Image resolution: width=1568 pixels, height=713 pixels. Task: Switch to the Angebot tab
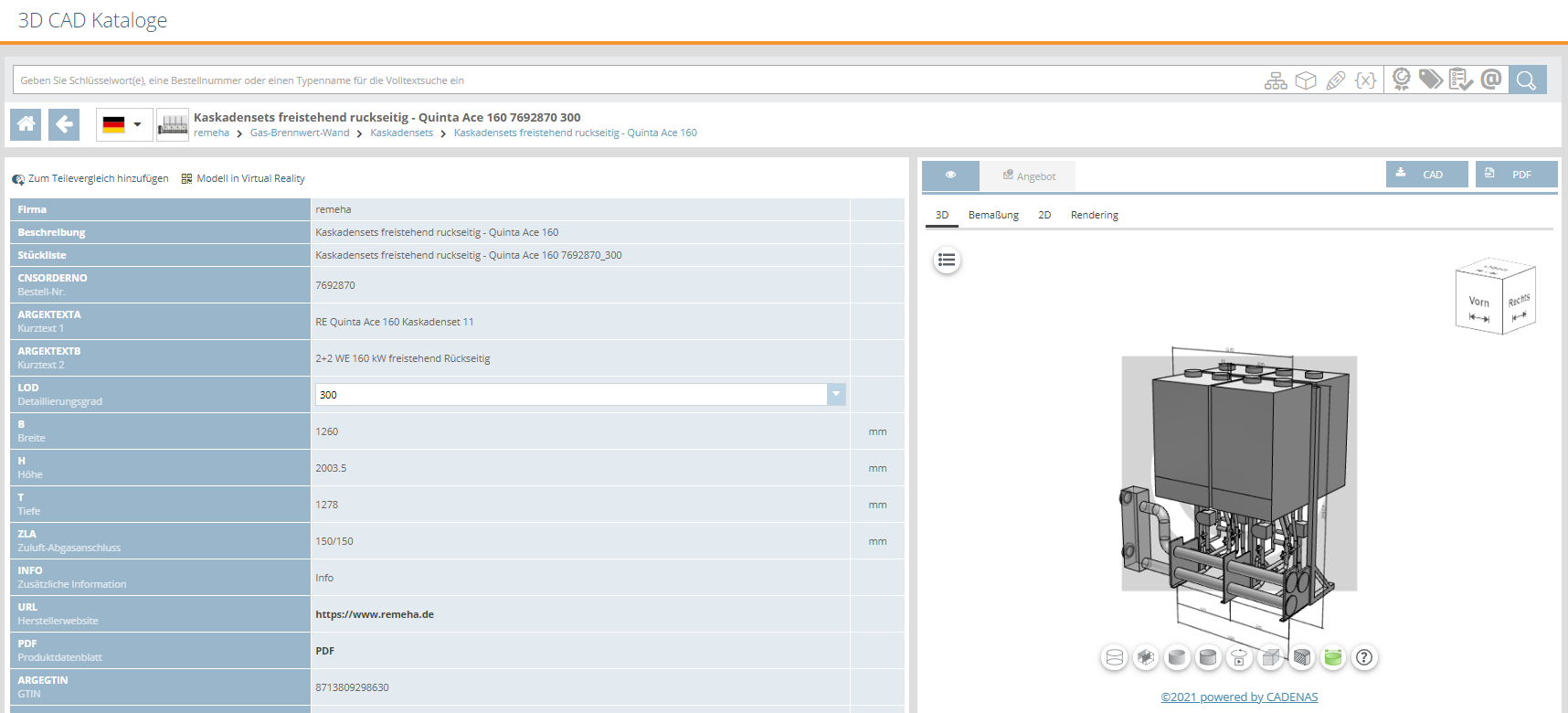pyautogui.click(x=1029, y=176)
